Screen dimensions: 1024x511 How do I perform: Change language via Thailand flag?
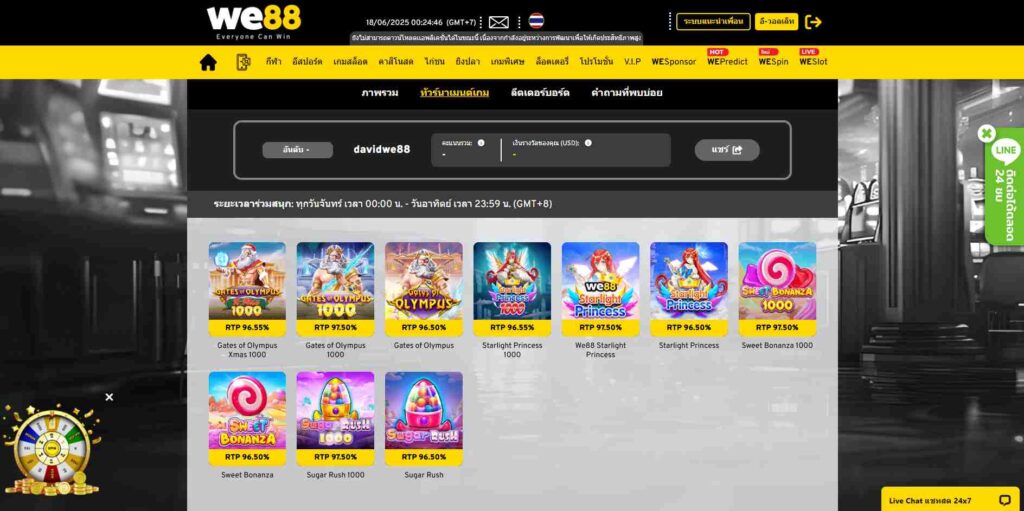(536, 21)
